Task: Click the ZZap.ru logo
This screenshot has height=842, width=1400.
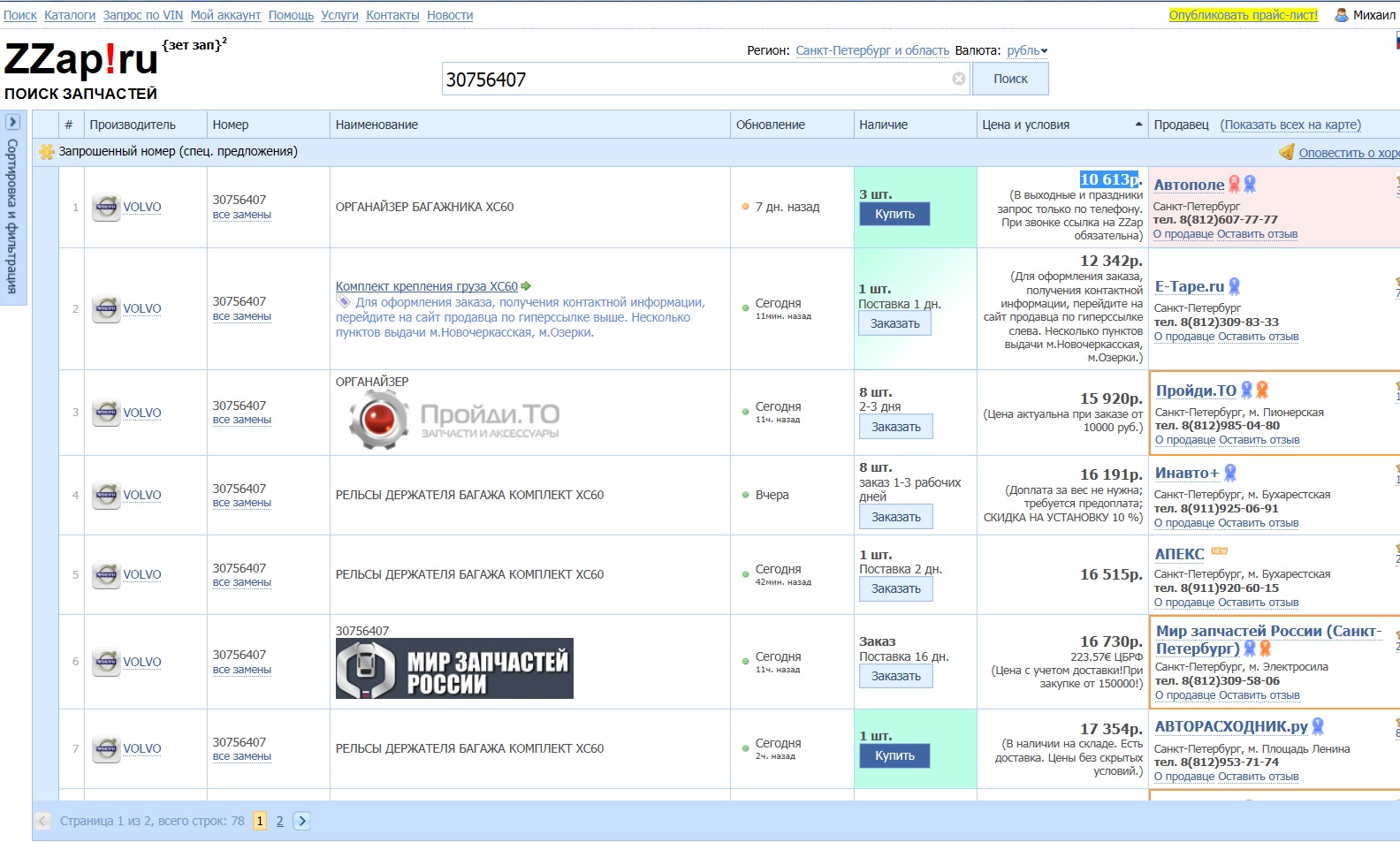Action: pyautogui.click(x=80, y=60)
